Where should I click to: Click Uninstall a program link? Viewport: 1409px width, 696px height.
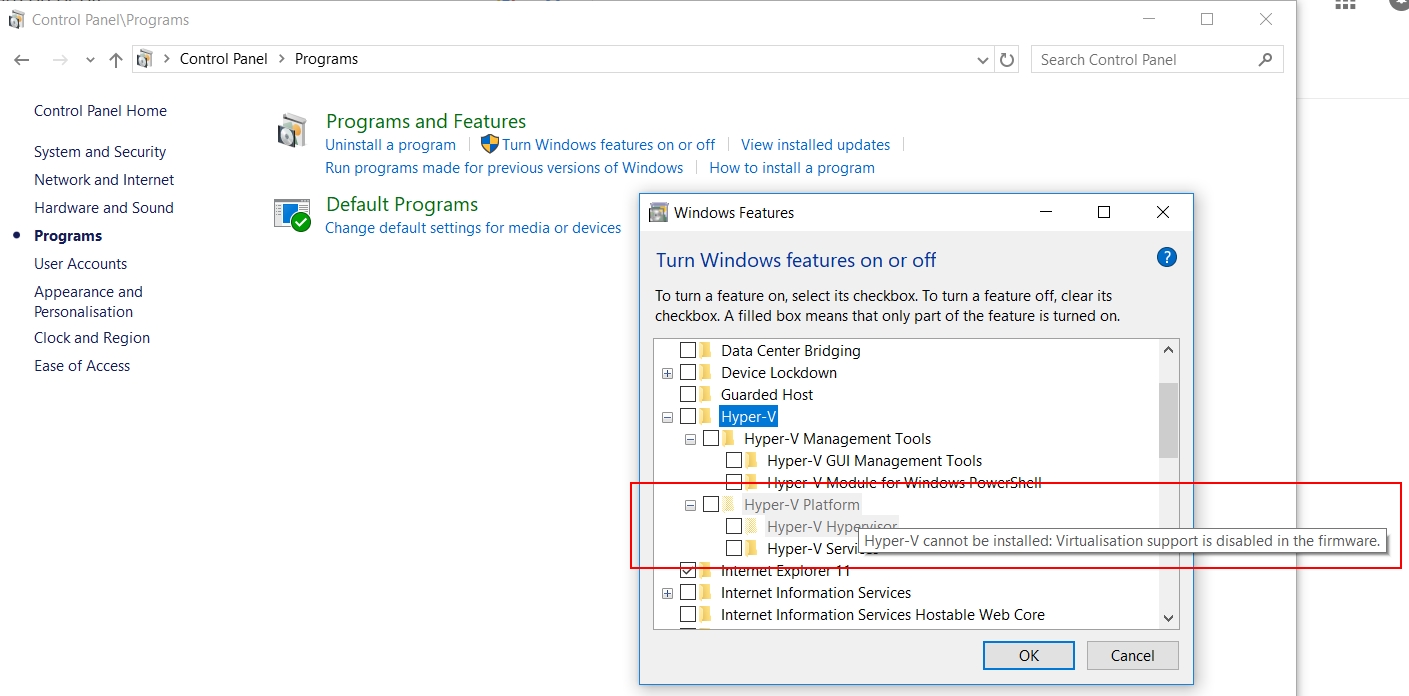[x=390, y=145]
